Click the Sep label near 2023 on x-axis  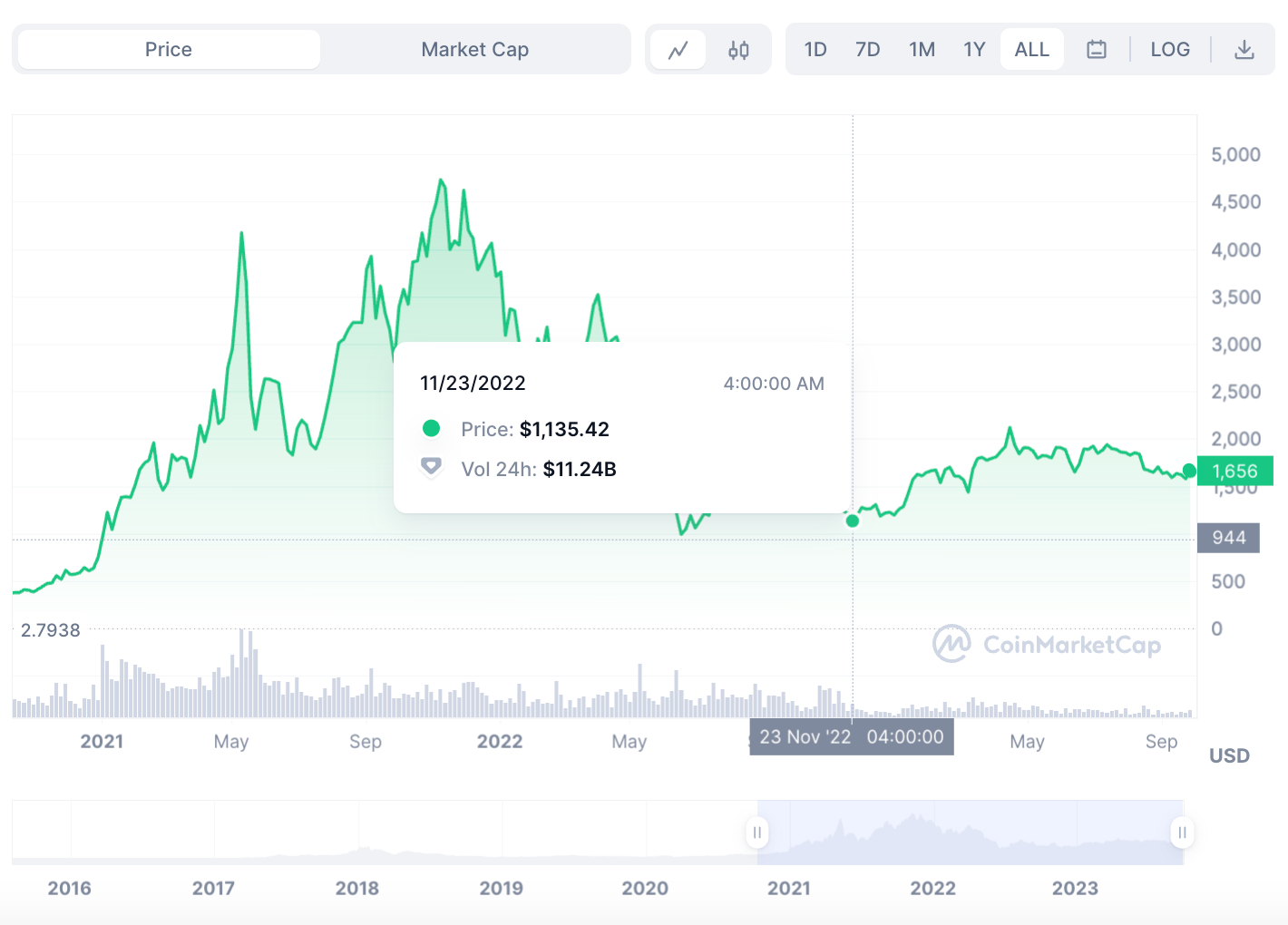1161,742
